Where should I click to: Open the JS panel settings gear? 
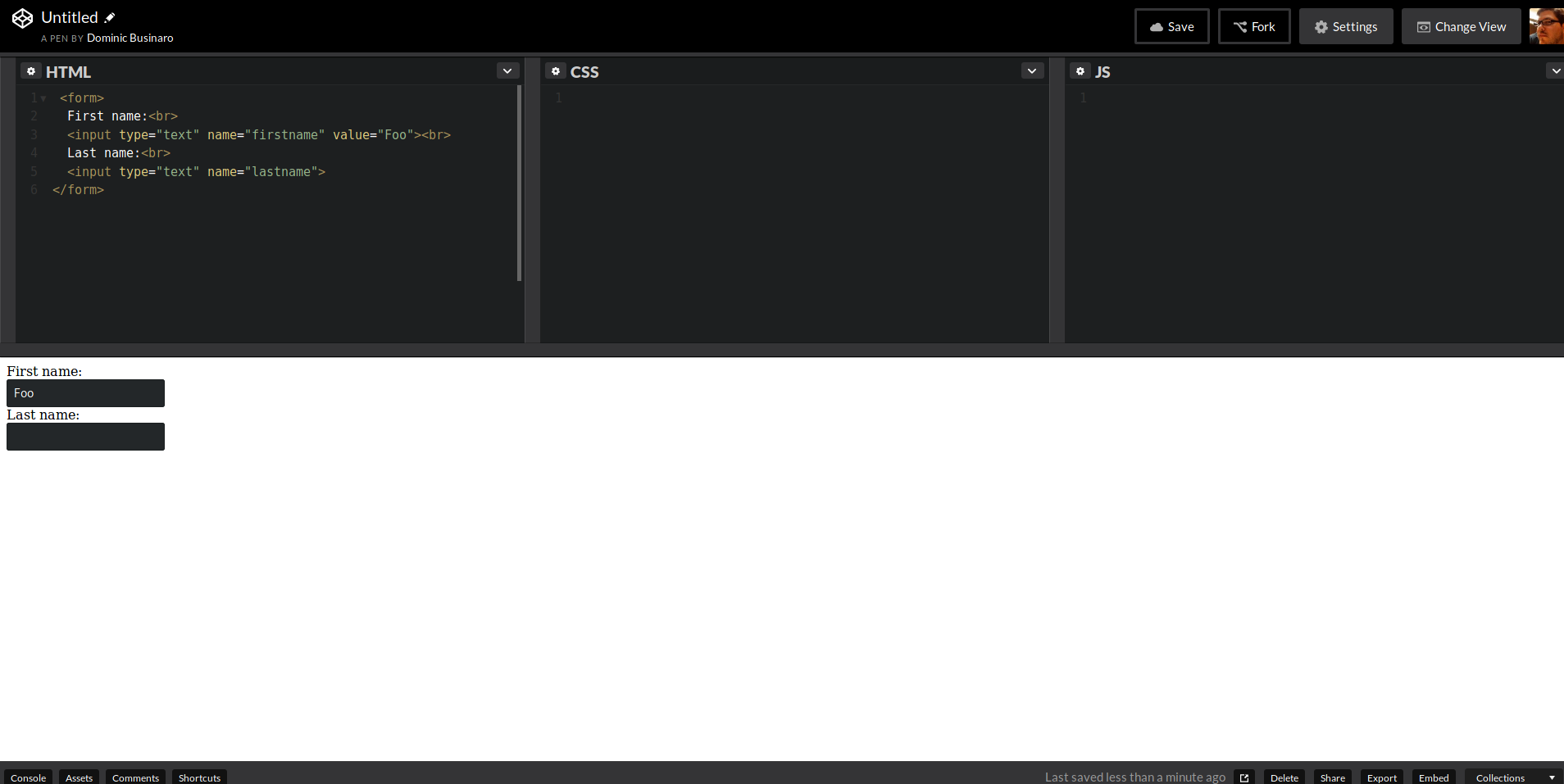click(x=1081, y=71)
